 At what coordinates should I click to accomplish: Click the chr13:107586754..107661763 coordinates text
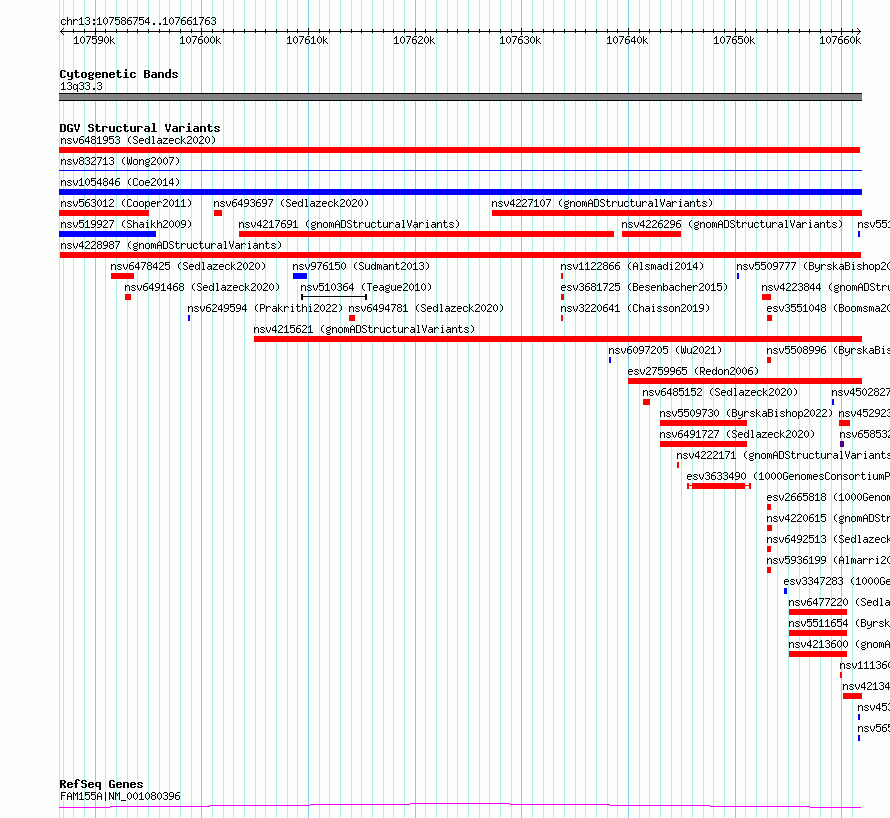pyautogui.click(x=138, y=21)
